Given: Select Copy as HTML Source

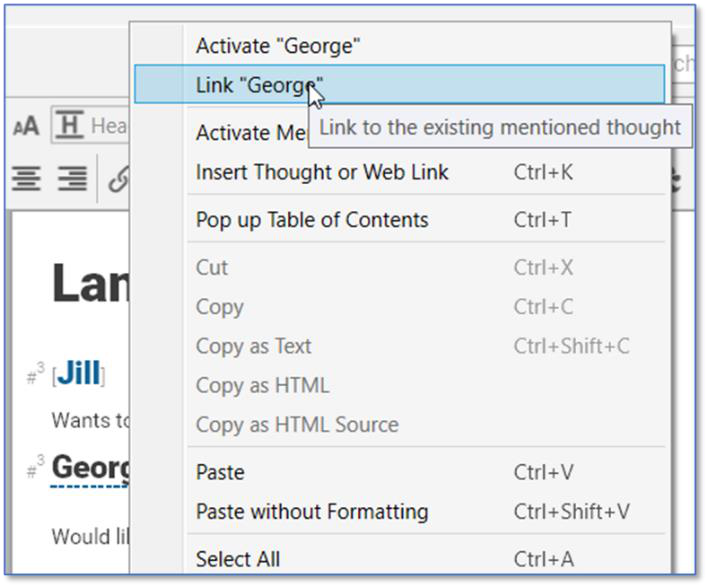Looking at the screenshot, I should pyautogui.click(x=297, y=424).
